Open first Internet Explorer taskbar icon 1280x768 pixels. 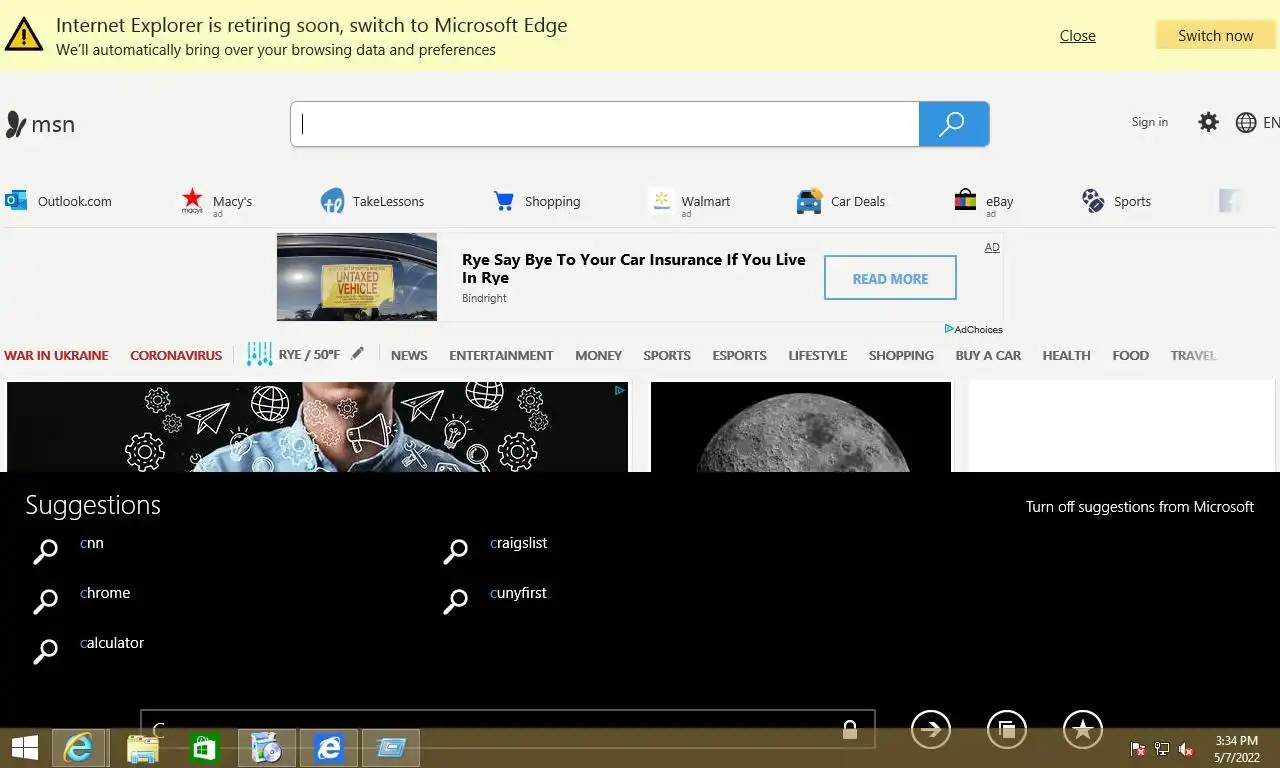(x=79, y=748)
